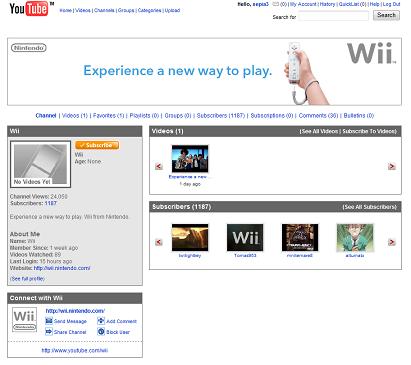Open the Channels navigation link
The image size is (411, 365).
coord(104,10)
